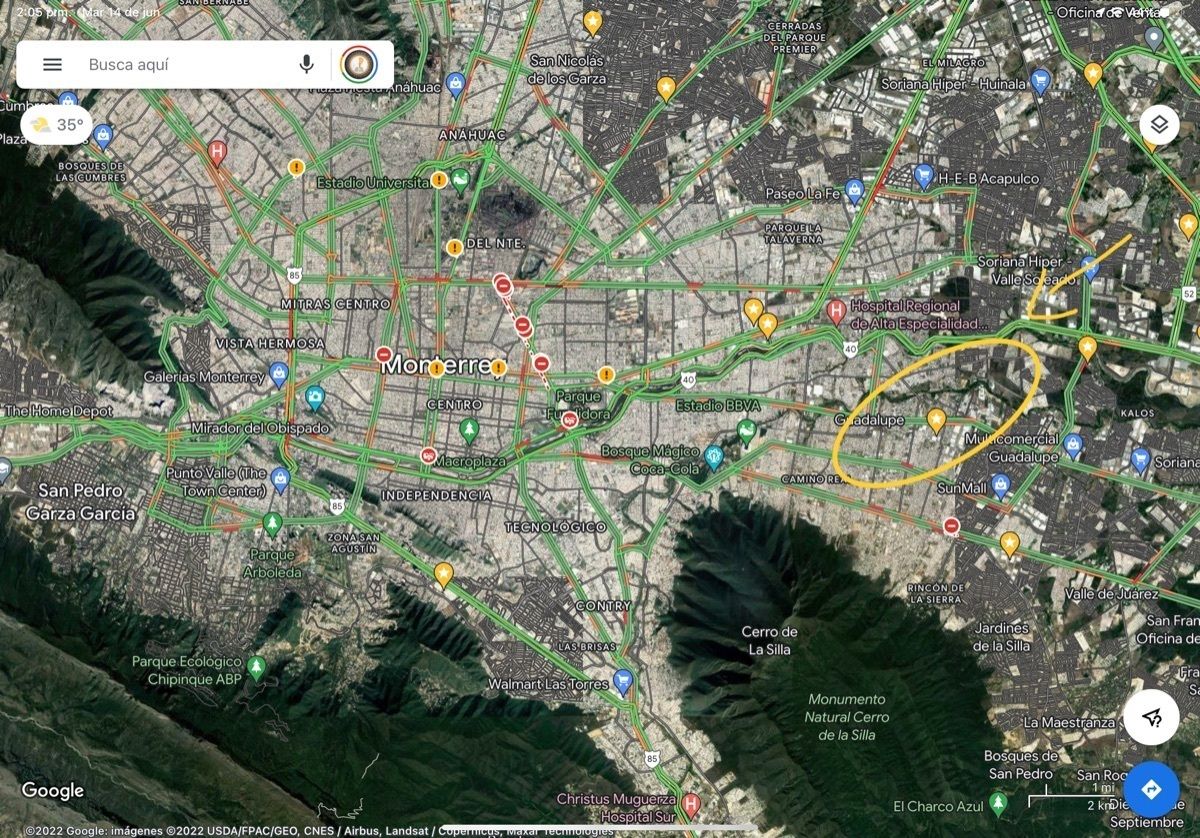This screenshot has height=838, width=1200.
Task: Select the CONTRY neighborhood label
Action: 603,606
